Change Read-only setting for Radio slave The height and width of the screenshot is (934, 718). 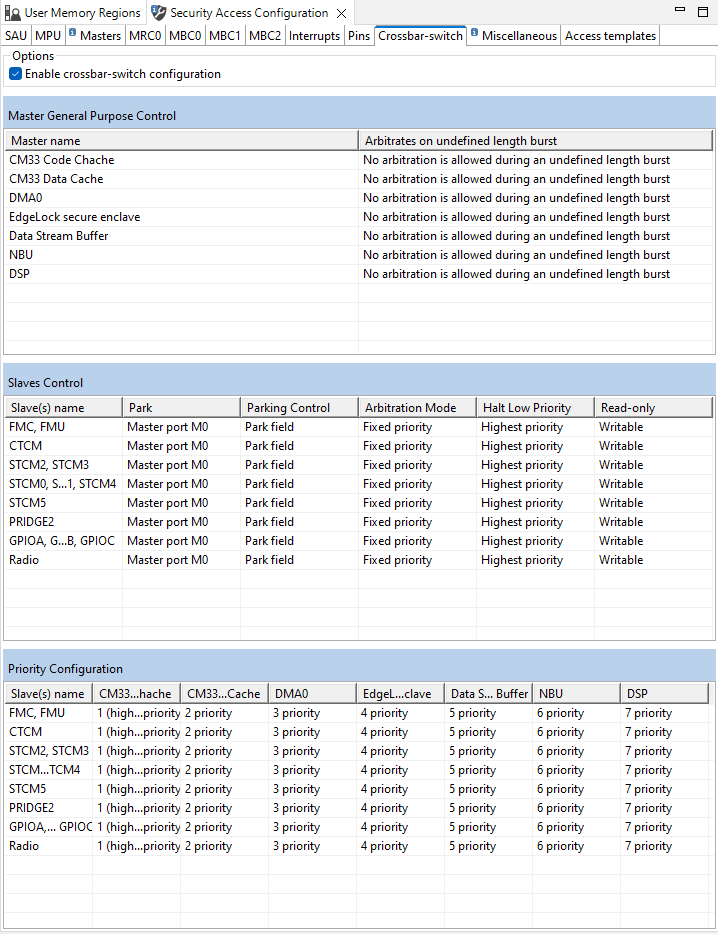pyautogui.click(x=653, y=560)
